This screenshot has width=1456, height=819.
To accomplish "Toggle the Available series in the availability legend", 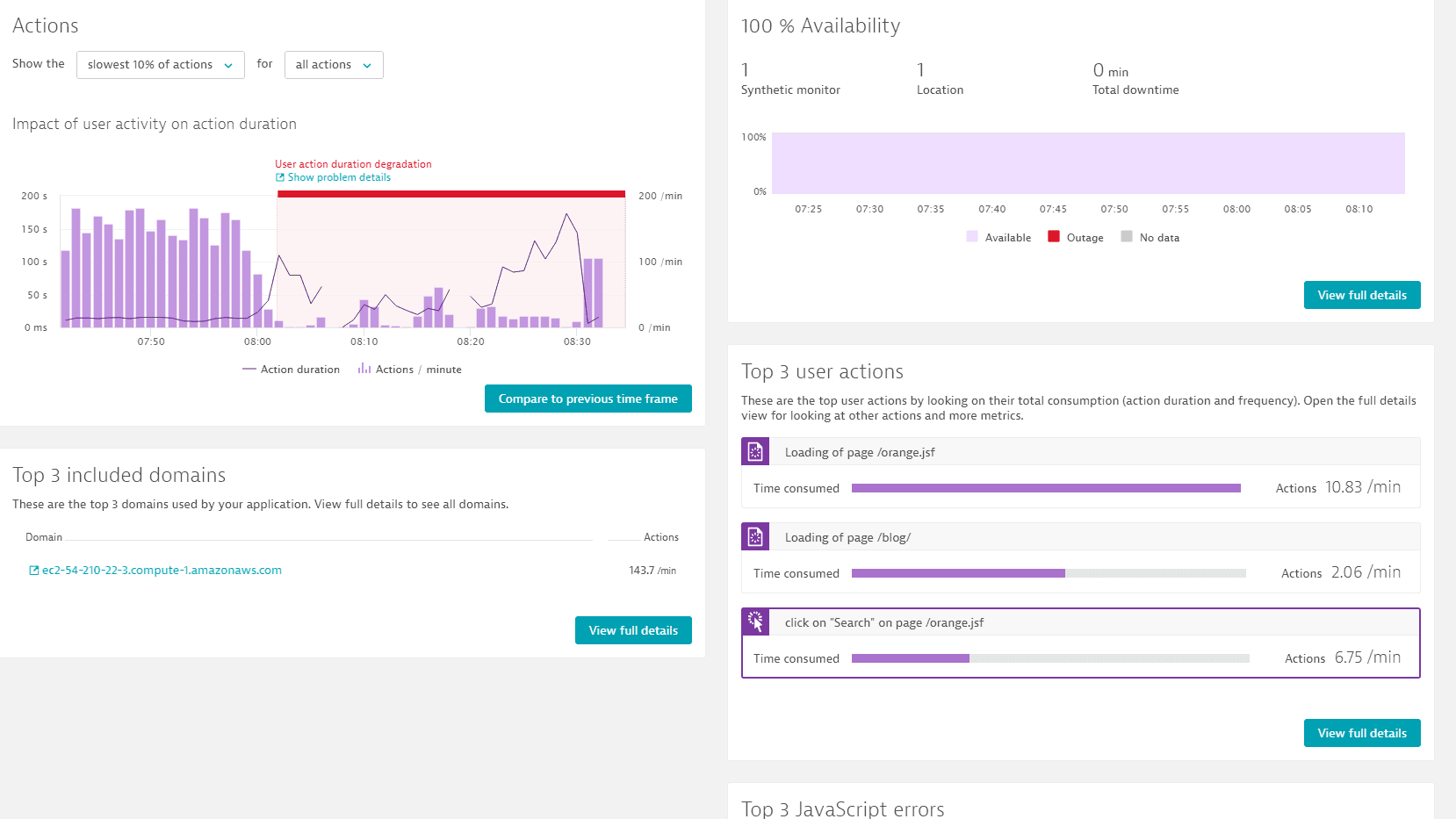I will tap(998, 238).
